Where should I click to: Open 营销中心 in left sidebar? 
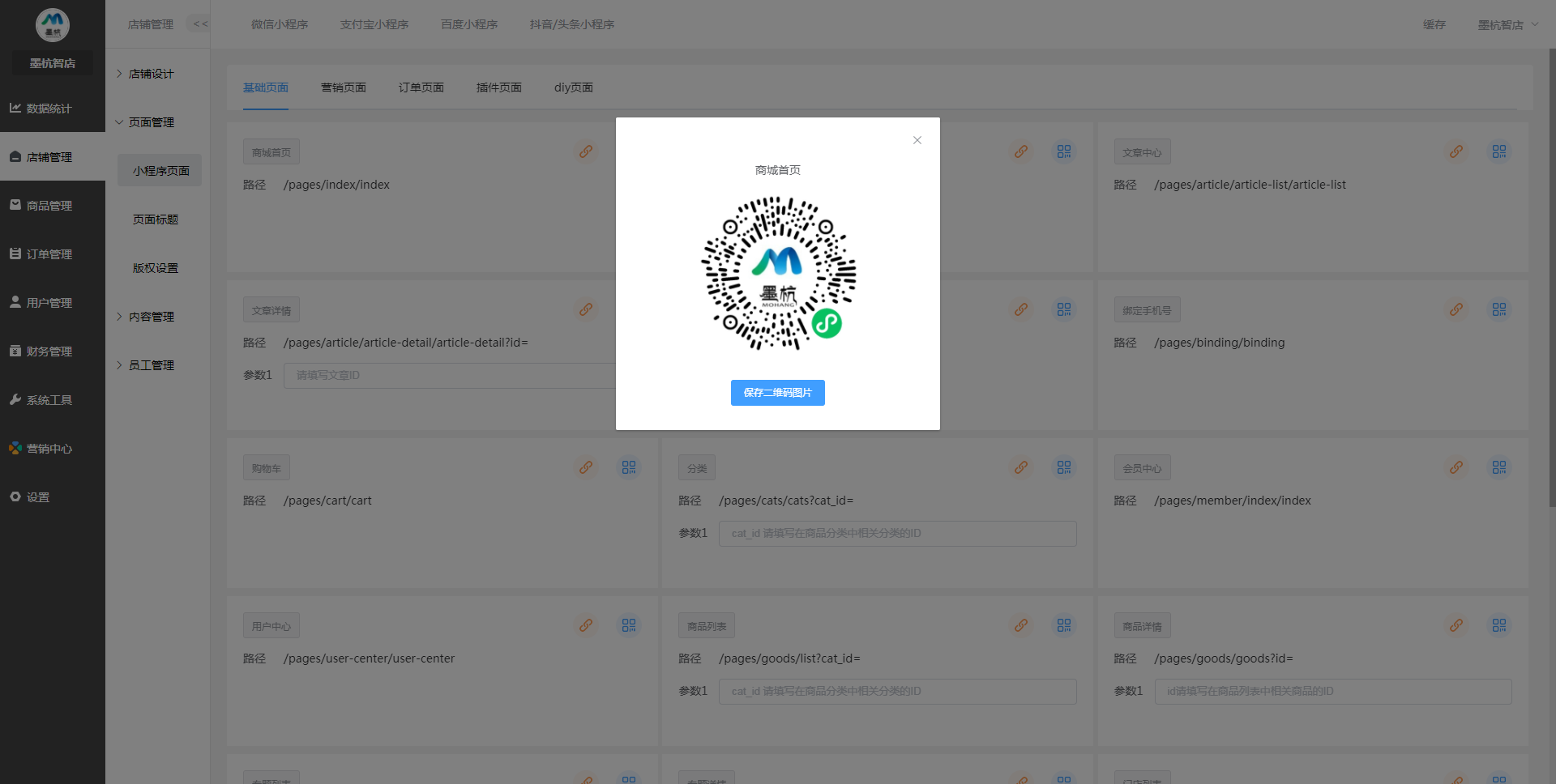click(x=53, y=448)
